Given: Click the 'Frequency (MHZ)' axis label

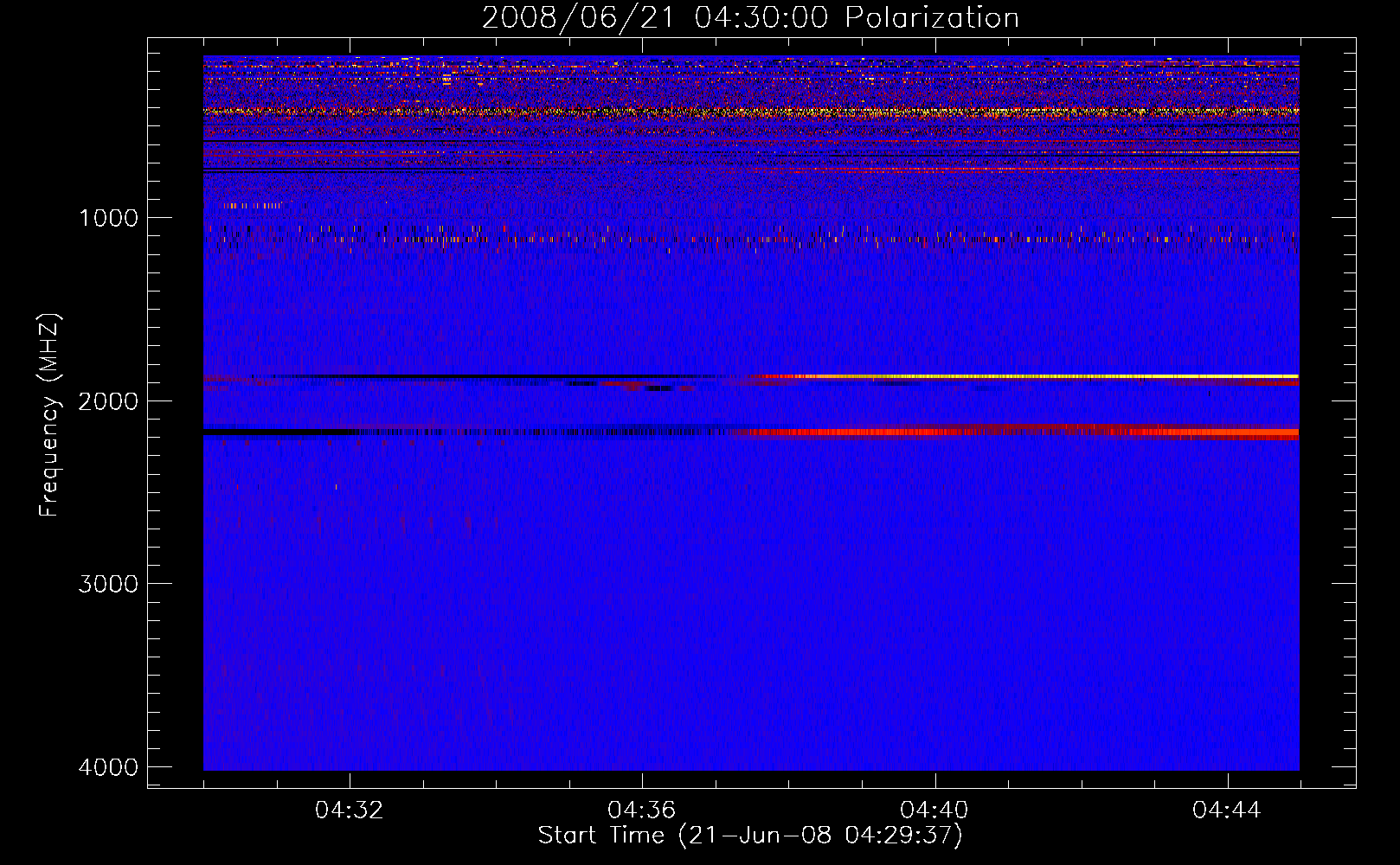Looking at the screenshot, I should [x=50, y=415].
